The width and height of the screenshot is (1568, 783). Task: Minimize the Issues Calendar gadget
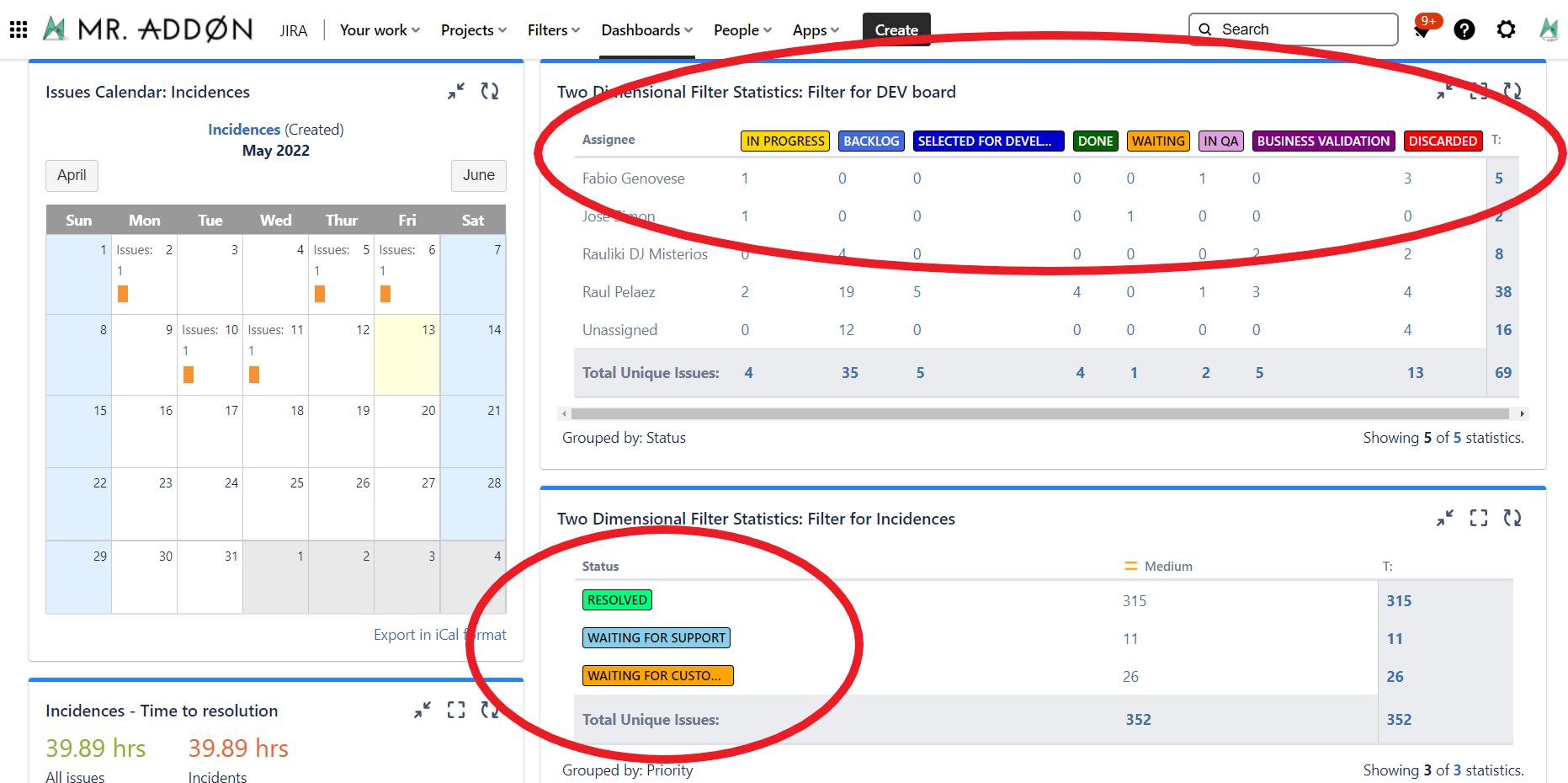pyautogui.click(x=456, y=91)
